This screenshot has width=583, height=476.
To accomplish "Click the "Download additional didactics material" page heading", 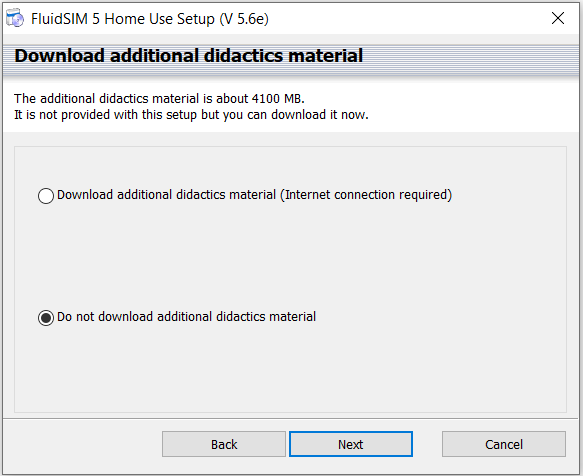I will [x=189, y=56].
